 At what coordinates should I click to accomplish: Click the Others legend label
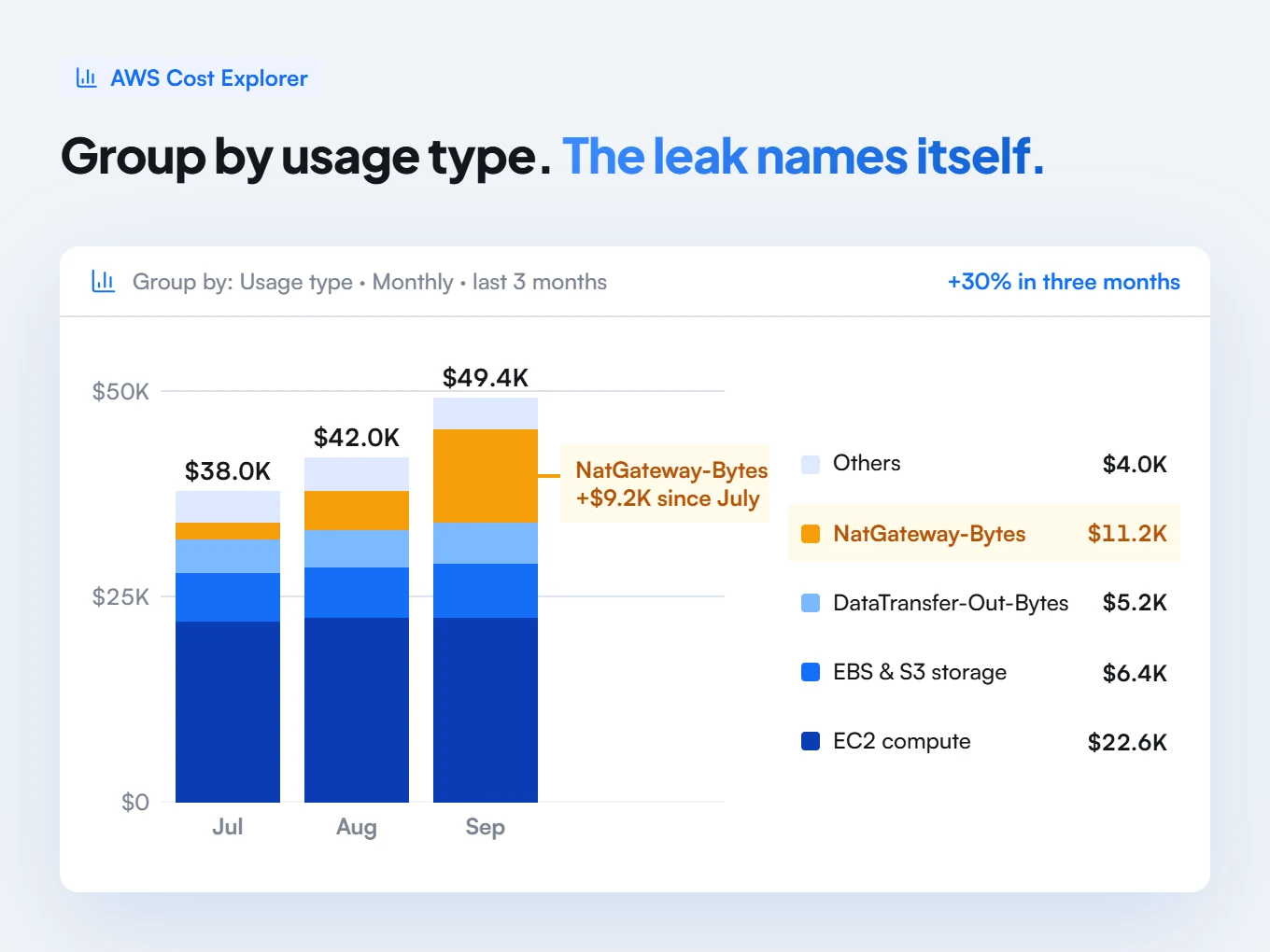[867, 463]
